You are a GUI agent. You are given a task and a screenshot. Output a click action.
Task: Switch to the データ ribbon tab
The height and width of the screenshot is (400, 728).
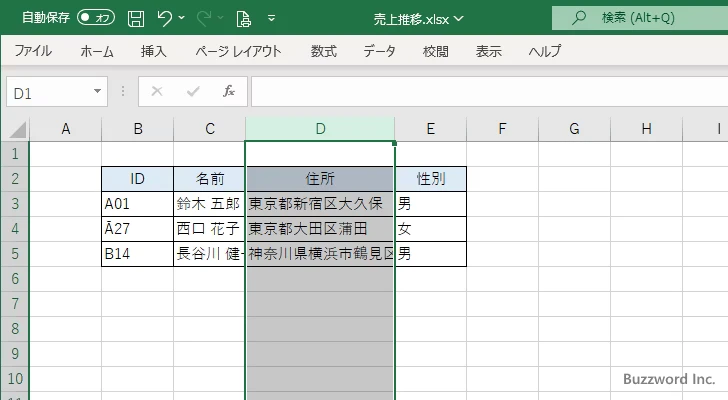[x=379, y=52]
